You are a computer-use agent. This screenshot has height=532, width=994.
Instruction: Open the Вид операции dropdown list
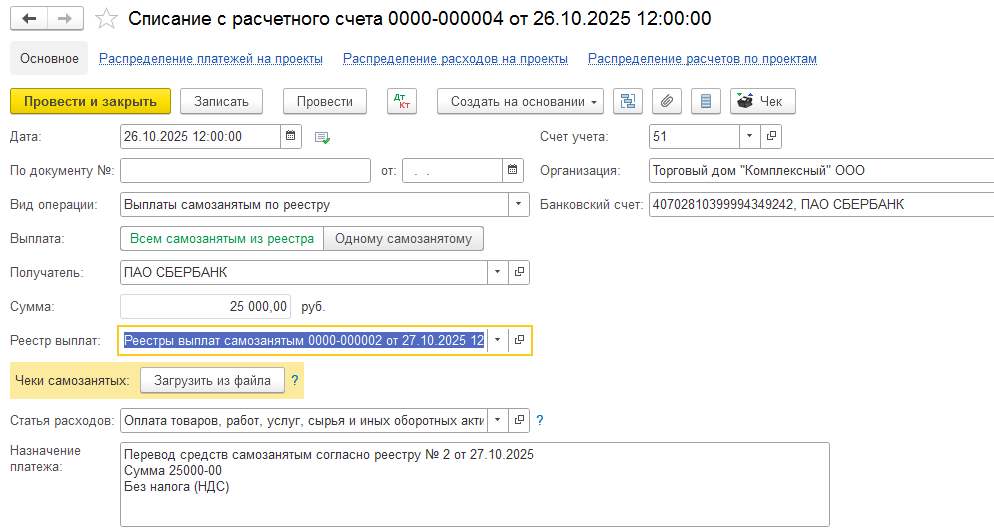pyautogui.click(x=519, y=204)
